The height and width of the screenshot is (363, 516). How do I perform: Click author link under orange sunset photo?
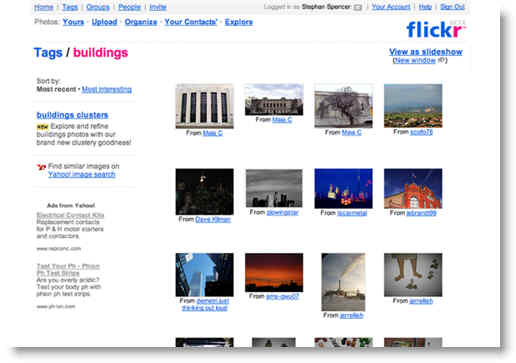click(x=282, y=296)
